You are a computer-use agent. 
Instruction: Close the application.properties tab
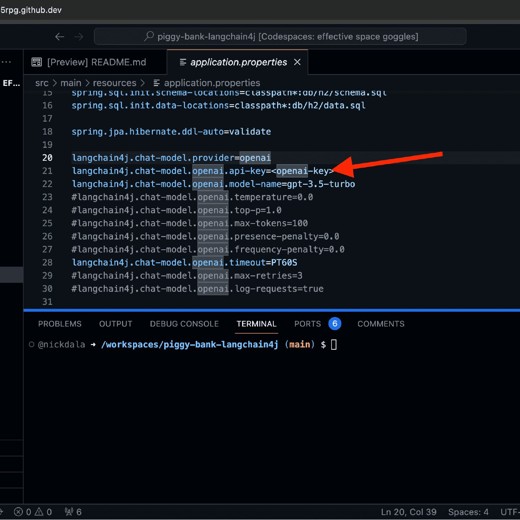297,62
